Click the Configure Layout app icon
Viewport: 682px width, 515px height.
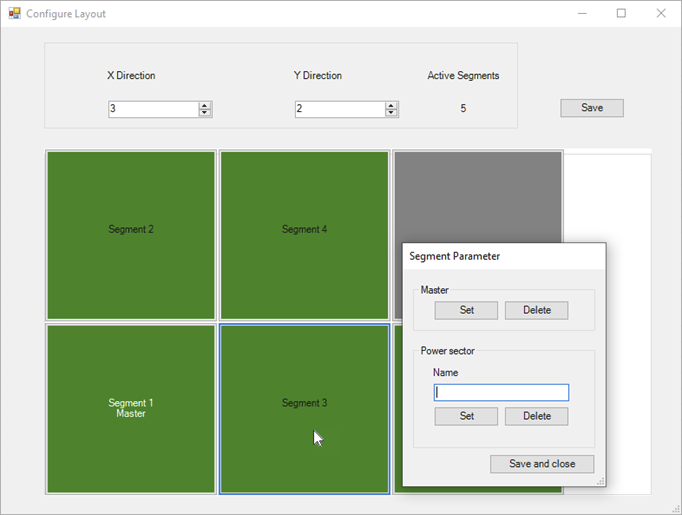[14, 13]
